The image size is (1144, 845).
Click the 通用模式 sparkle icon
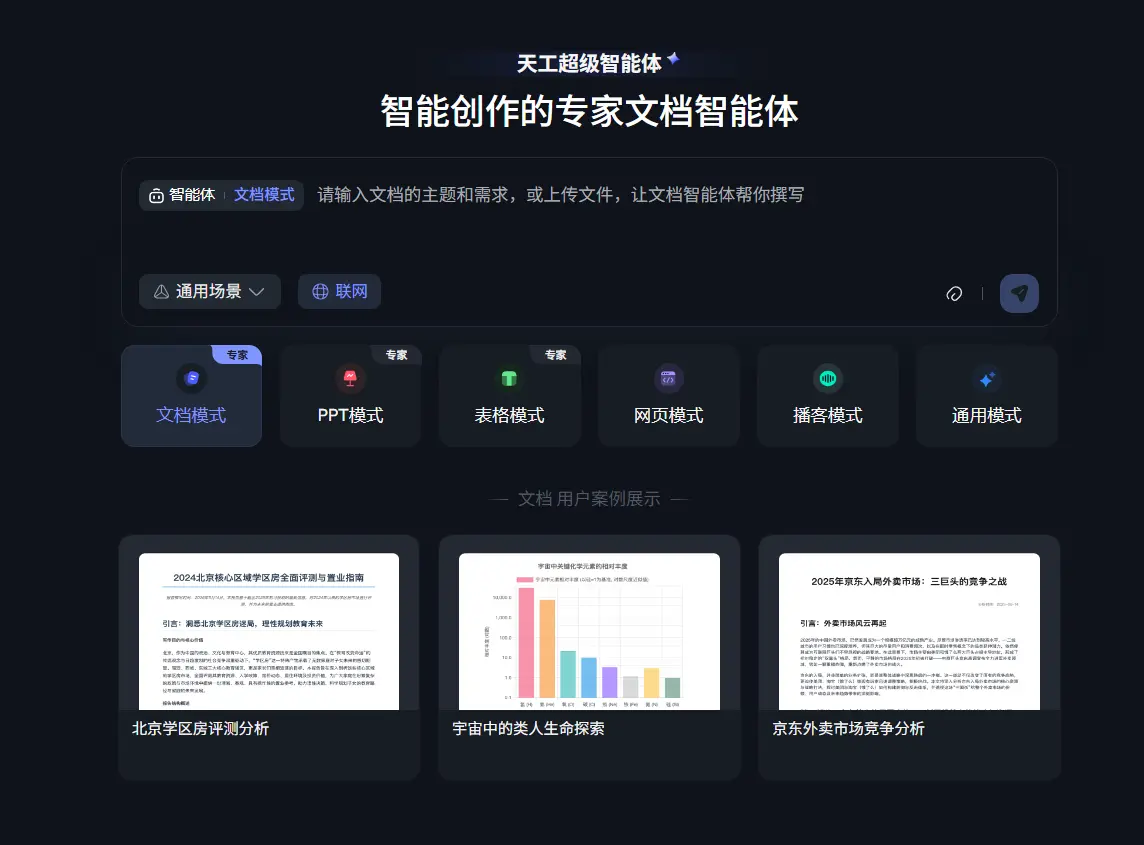pos(987,378)
